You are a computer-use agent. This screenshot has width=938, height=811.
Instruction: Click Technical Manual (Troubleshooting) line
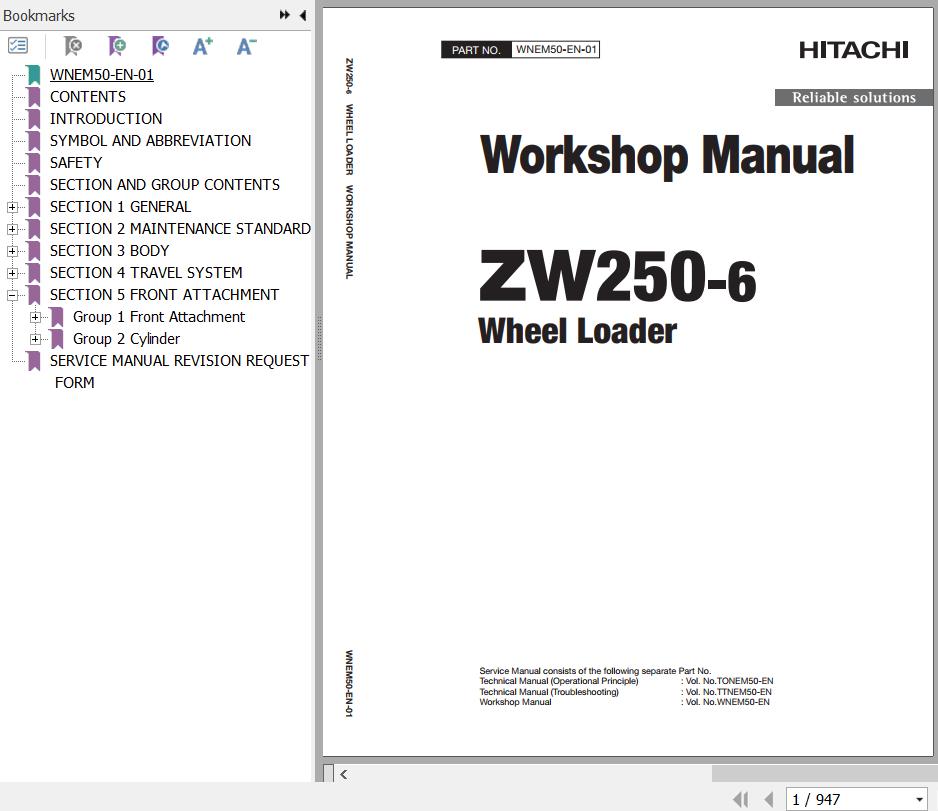coord(549,692)
